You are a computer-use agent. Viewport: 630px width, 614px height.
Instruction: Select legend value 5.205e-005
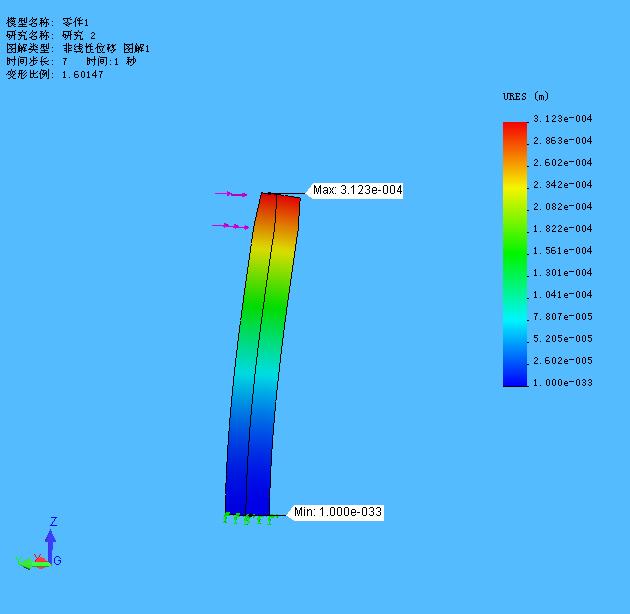pos(562,339)
